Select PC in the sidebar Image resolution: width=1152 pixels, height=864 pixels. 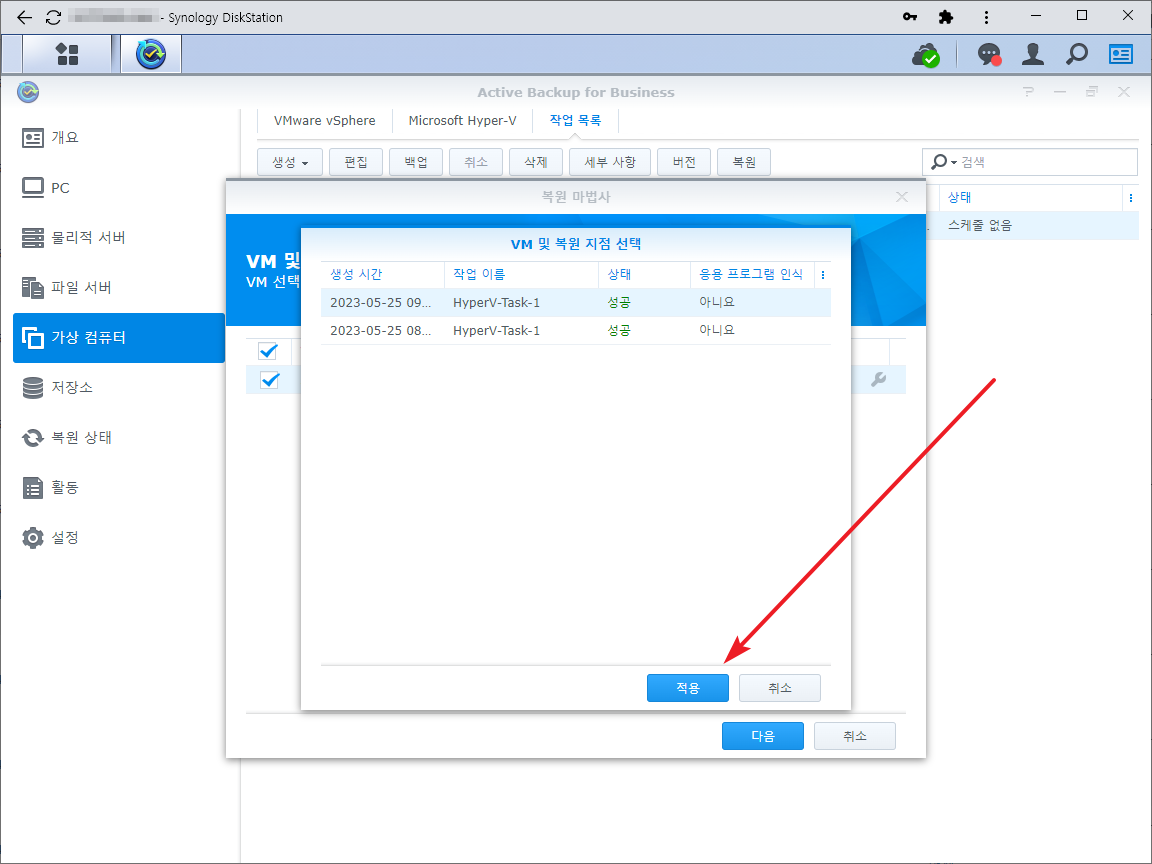click(119, 187)
